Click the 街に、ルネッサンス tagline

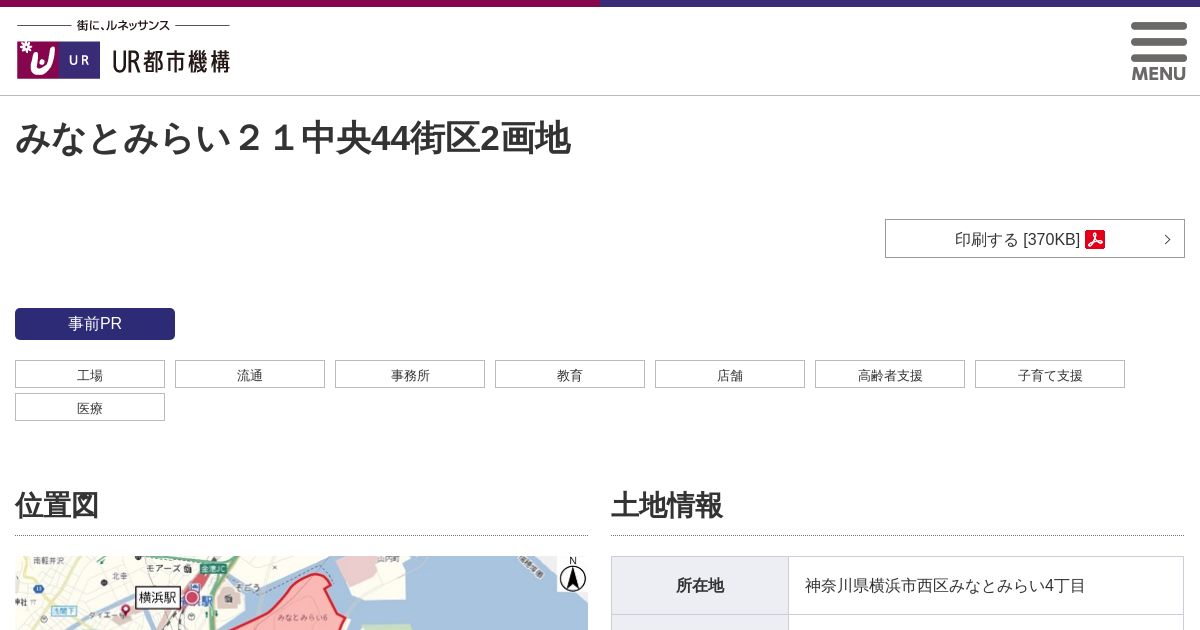pos(123,25)
